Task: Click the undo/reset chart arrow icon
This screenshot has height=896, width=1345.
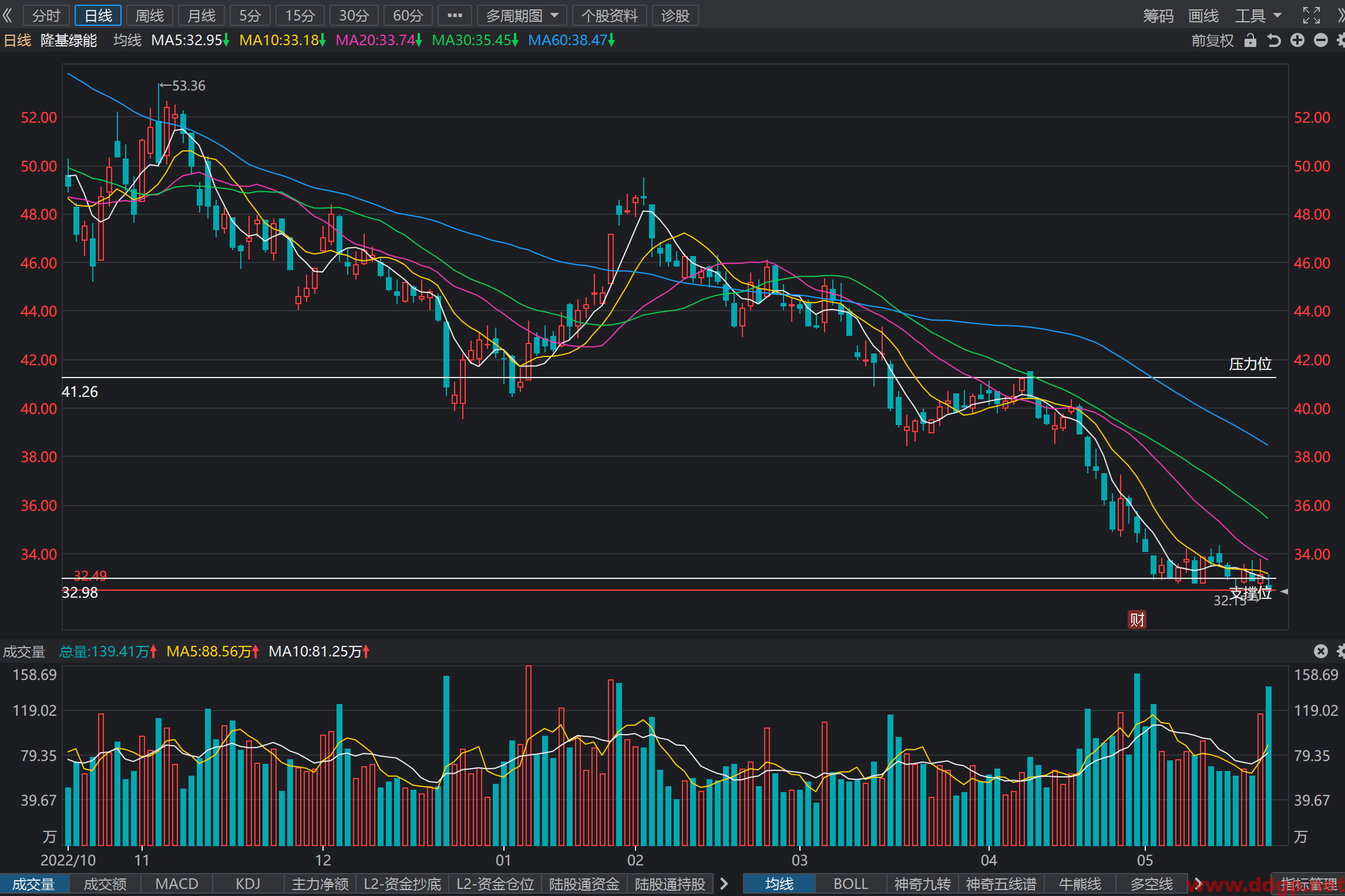Action: 1273,41
